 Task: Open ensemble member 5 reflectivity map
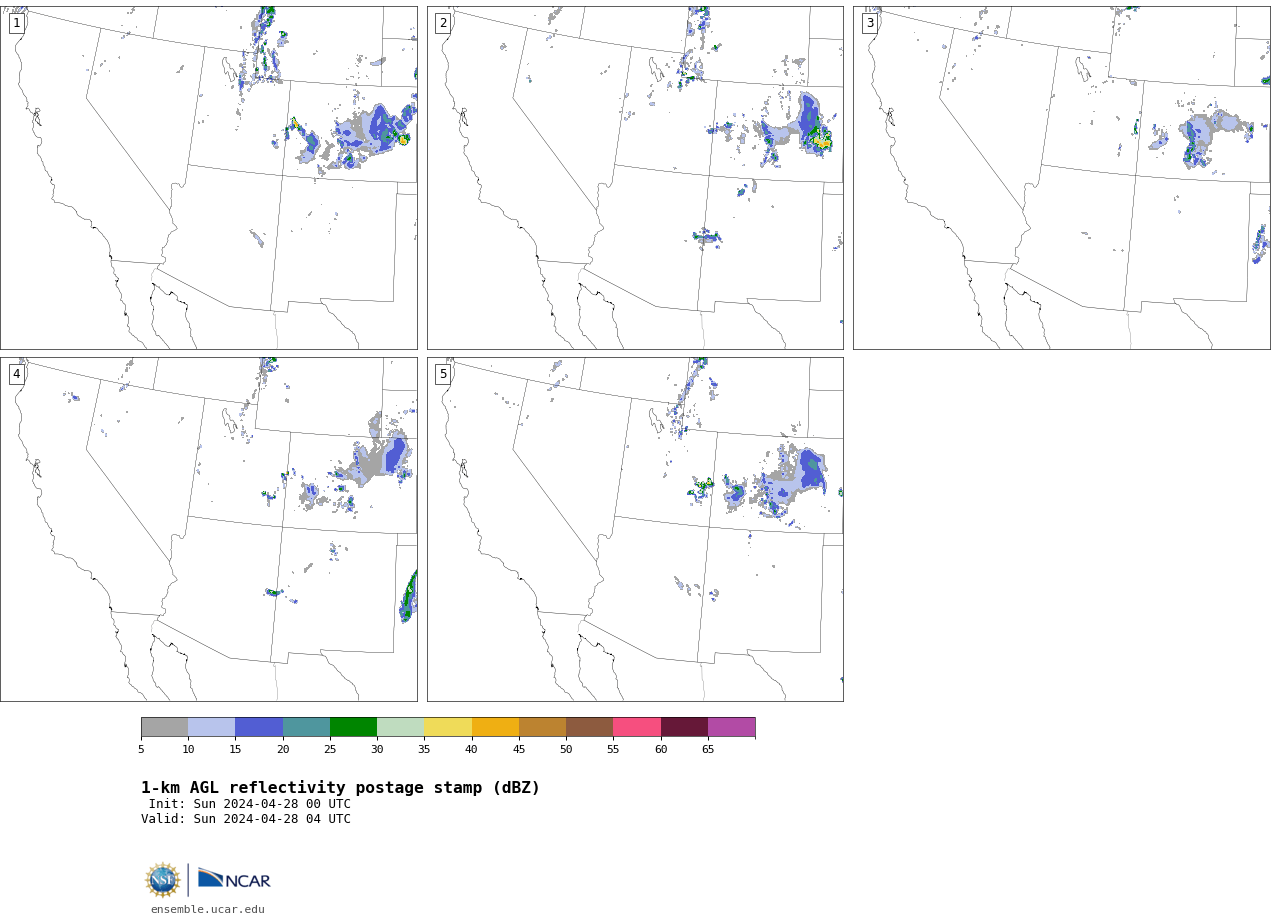[635, 529]
